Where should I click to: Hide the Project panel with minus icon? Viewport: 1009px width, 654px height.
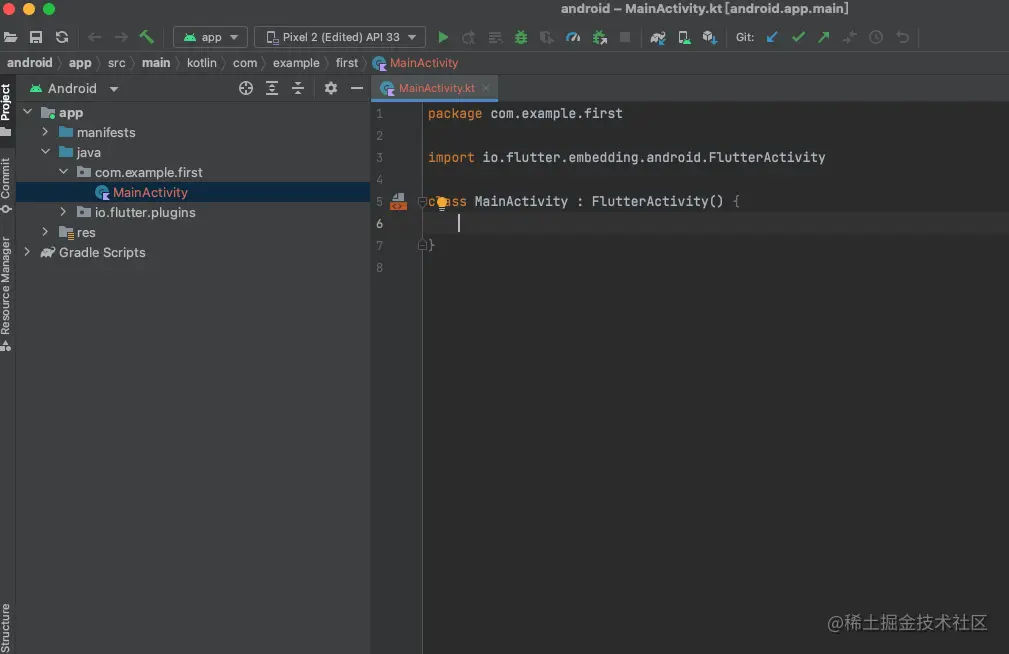[356, 88]
